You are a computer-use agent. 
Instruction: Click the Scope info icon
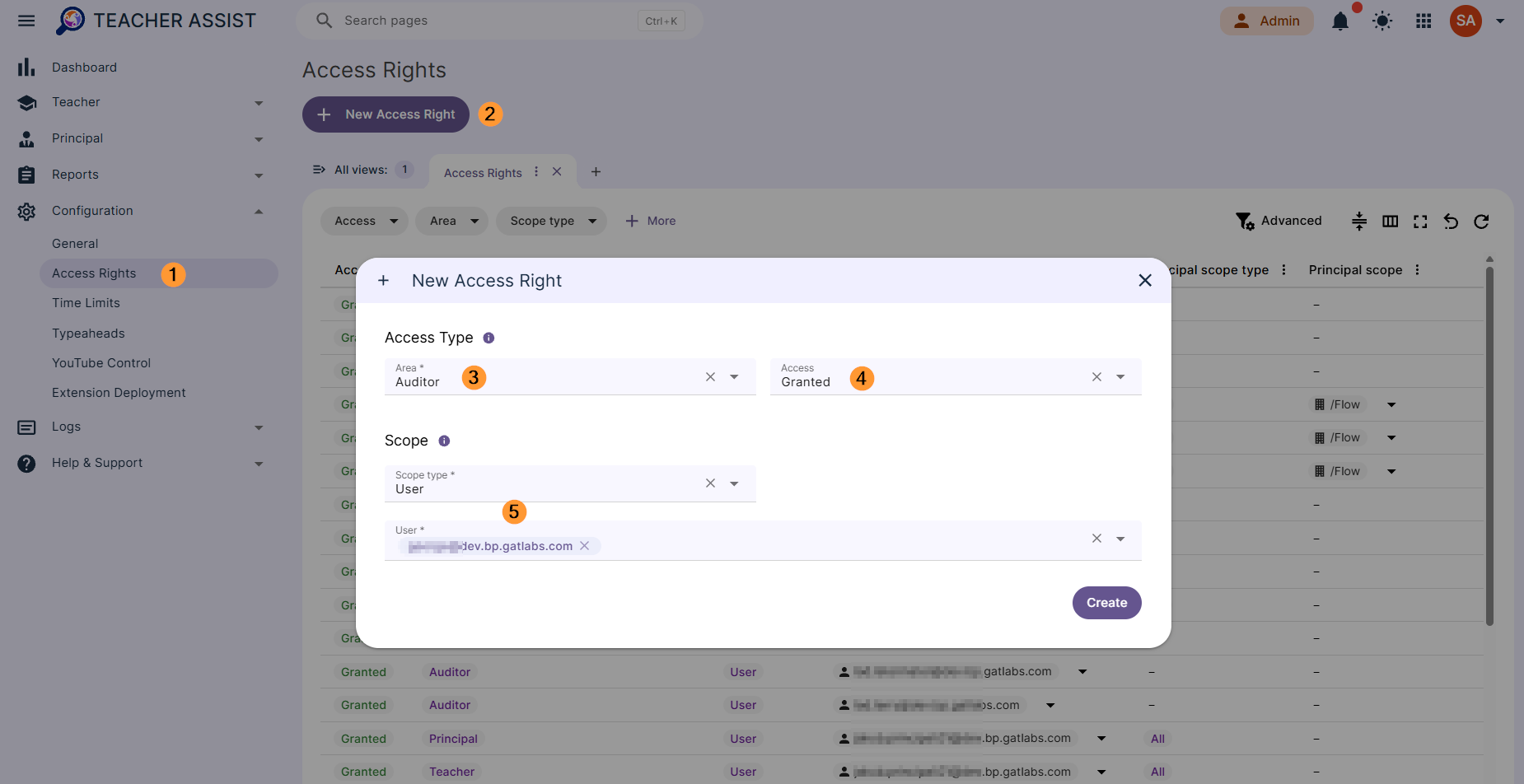click(x=444, y=441)
